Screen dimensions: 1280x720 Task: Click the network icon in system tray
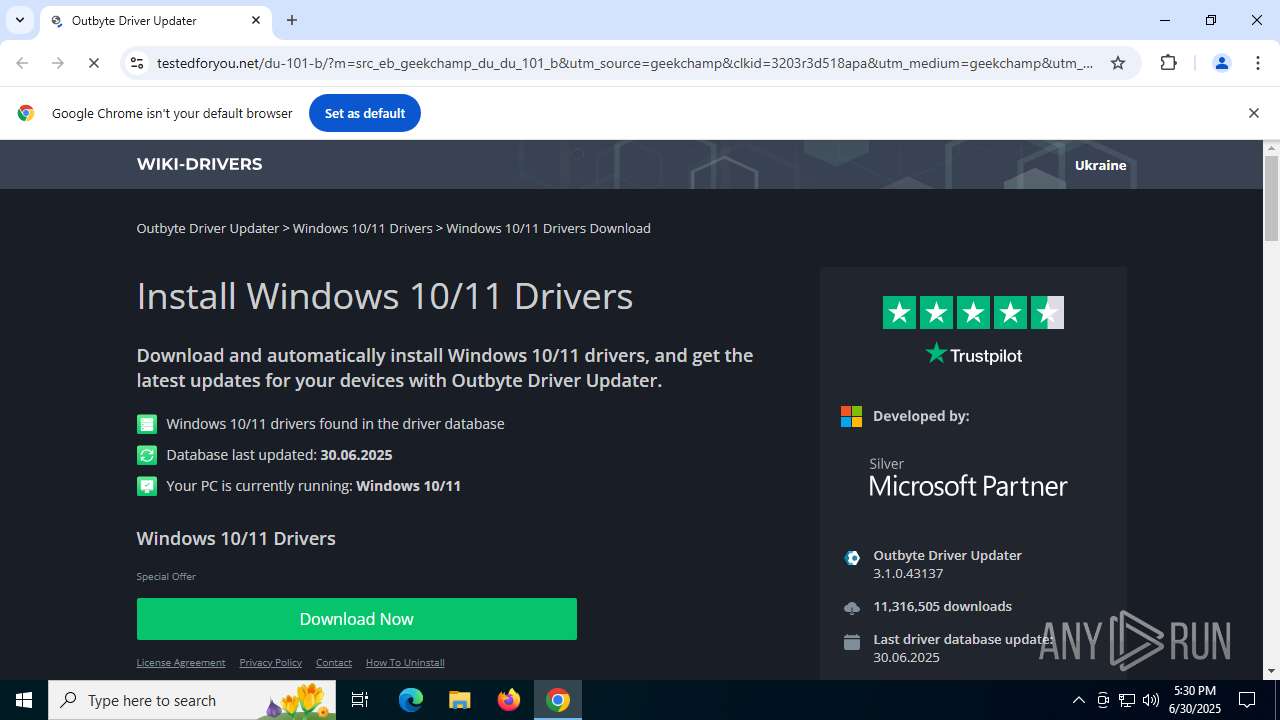1127,700
